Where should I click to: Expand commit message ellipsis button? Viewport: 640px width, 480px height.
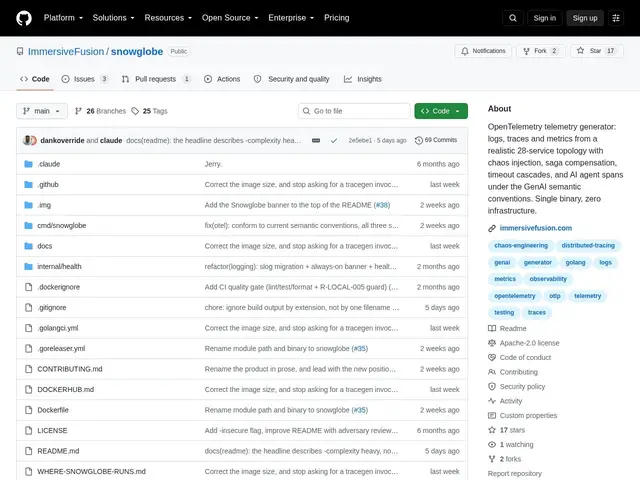[x=316, y=140]
